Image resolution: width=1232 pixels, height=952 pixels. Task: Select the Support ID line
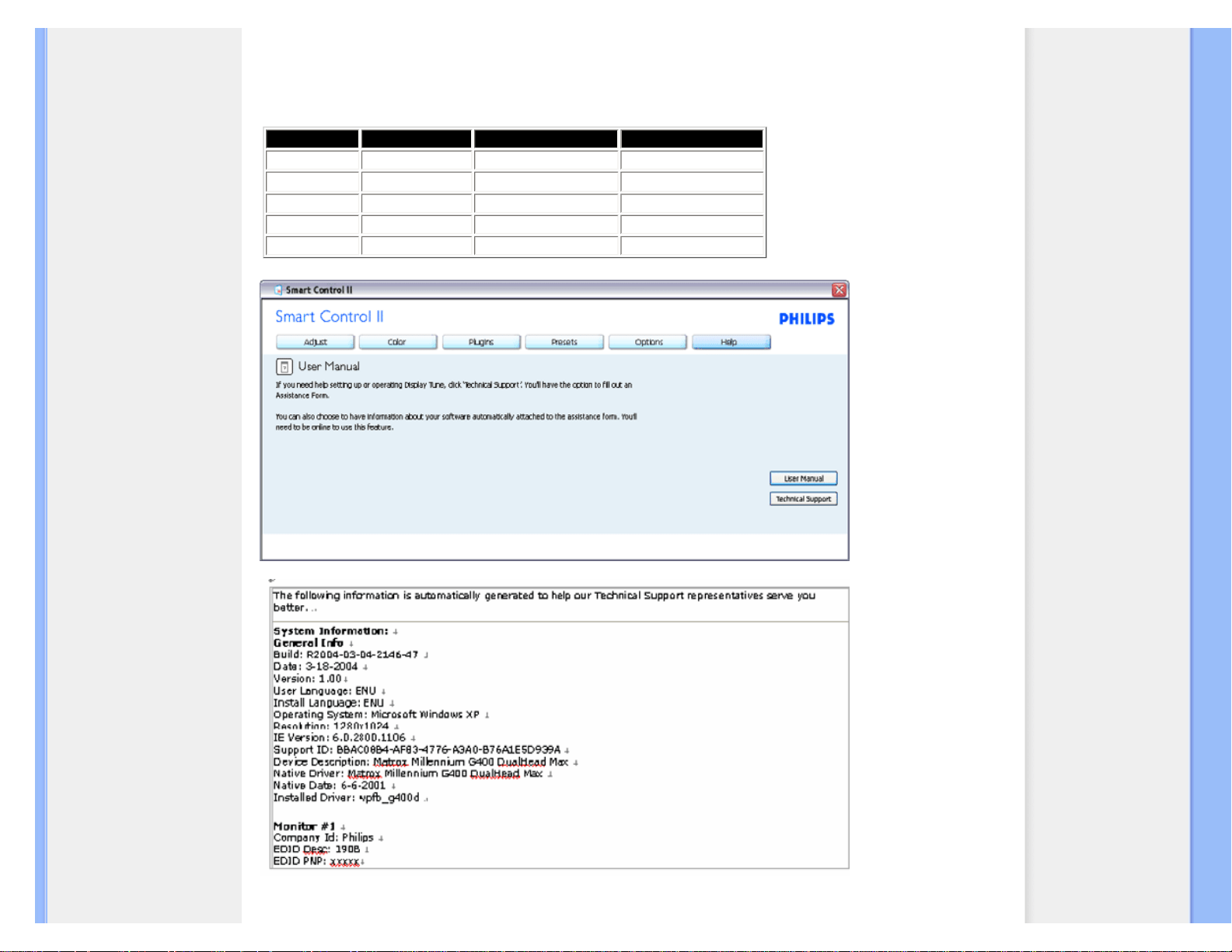[417, 750]
